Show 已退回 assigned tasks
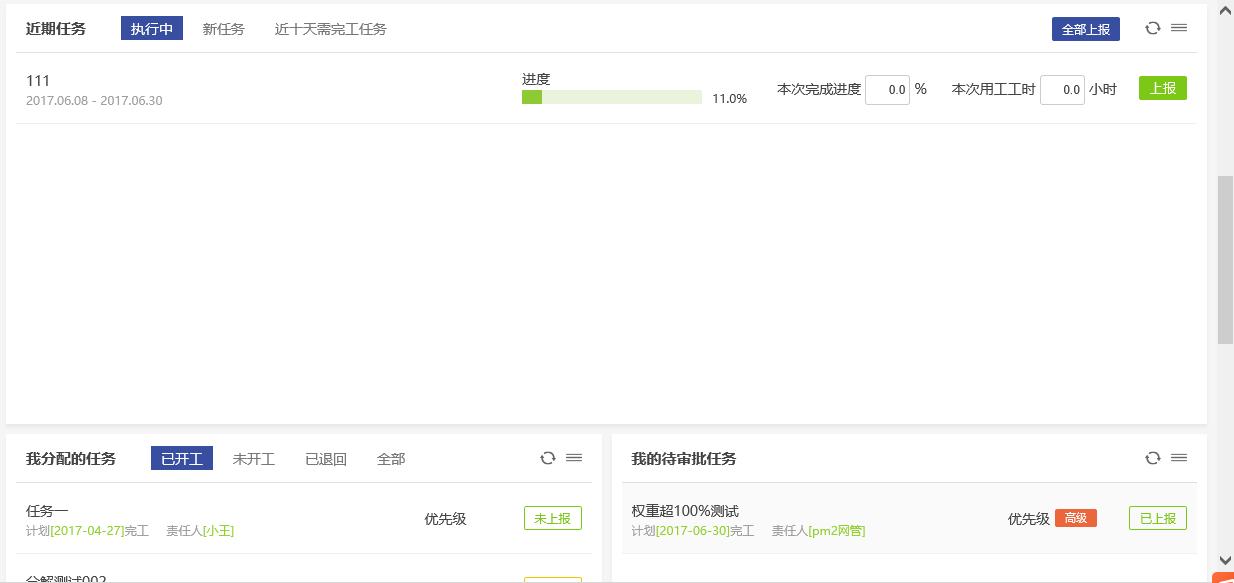The width and height of the screenshot is (1234, 583). click(x=325, y=459)
